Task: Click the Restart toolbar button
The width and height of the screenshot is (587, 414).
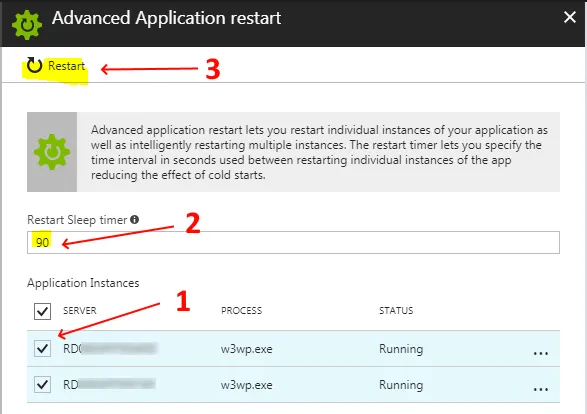Action: (56, 66)
